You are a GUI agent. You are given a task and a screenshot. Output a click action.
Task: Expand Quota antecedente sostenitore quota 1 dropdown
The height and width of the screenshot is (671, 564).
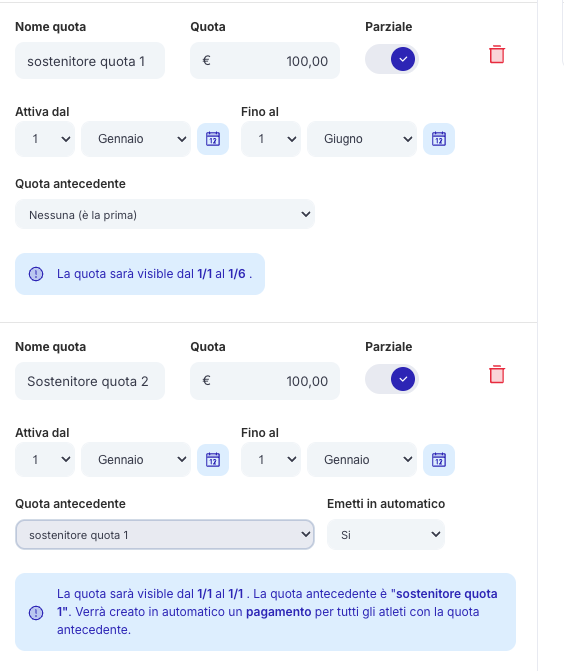coord(165,534)
